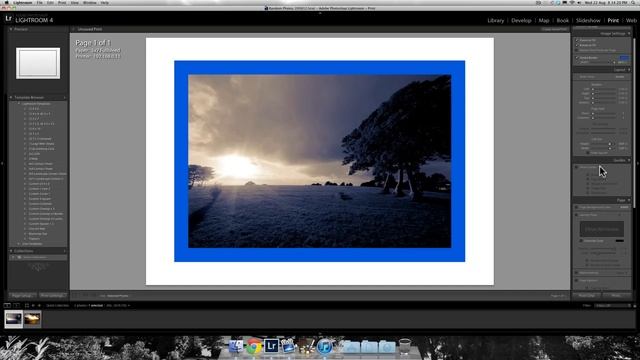
Task: Click the Lightroom icon in the Dock
Action: [x=271, y=346]
